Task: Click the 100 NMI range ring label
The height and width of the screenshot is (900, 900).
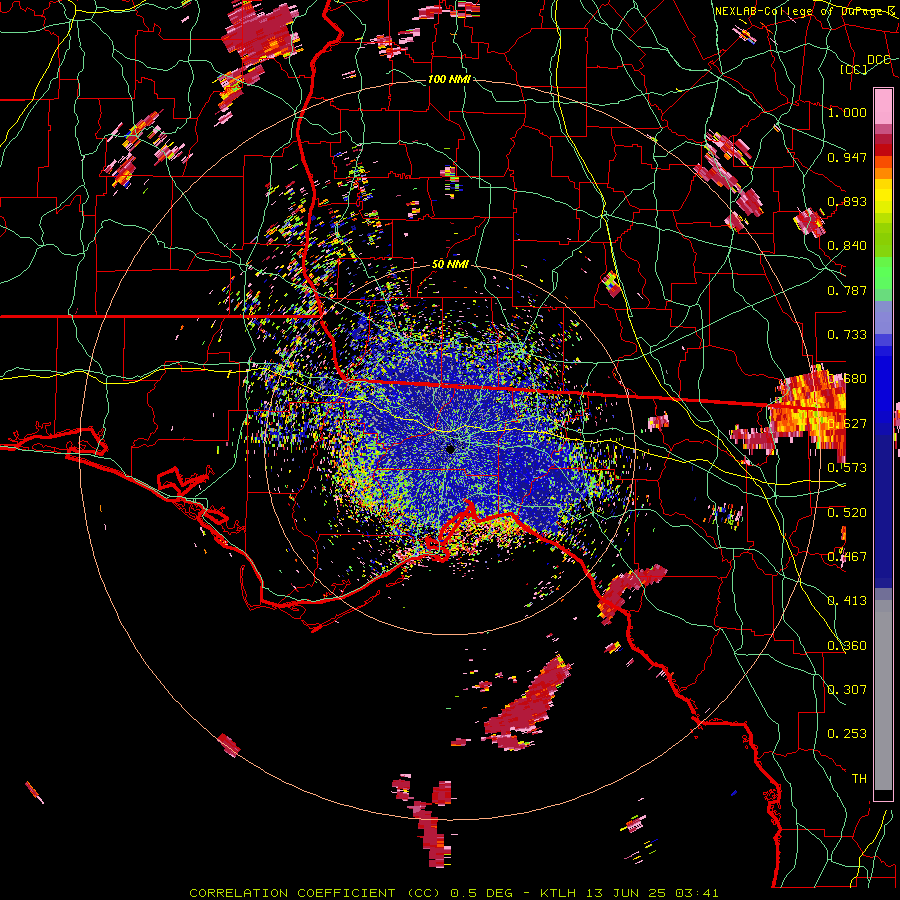Action: click(449, 79)
